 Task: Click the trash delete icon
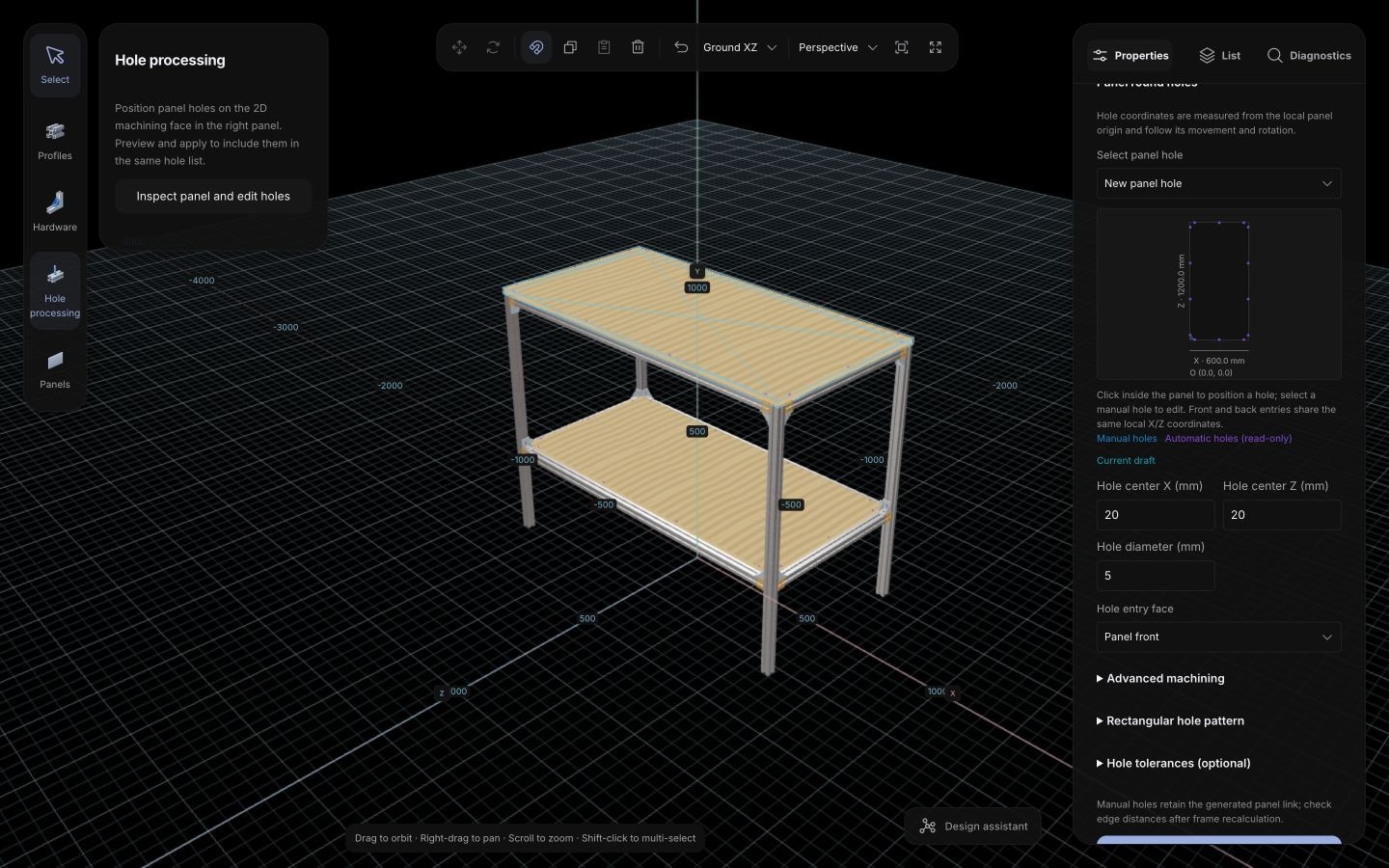pos(638,47)
